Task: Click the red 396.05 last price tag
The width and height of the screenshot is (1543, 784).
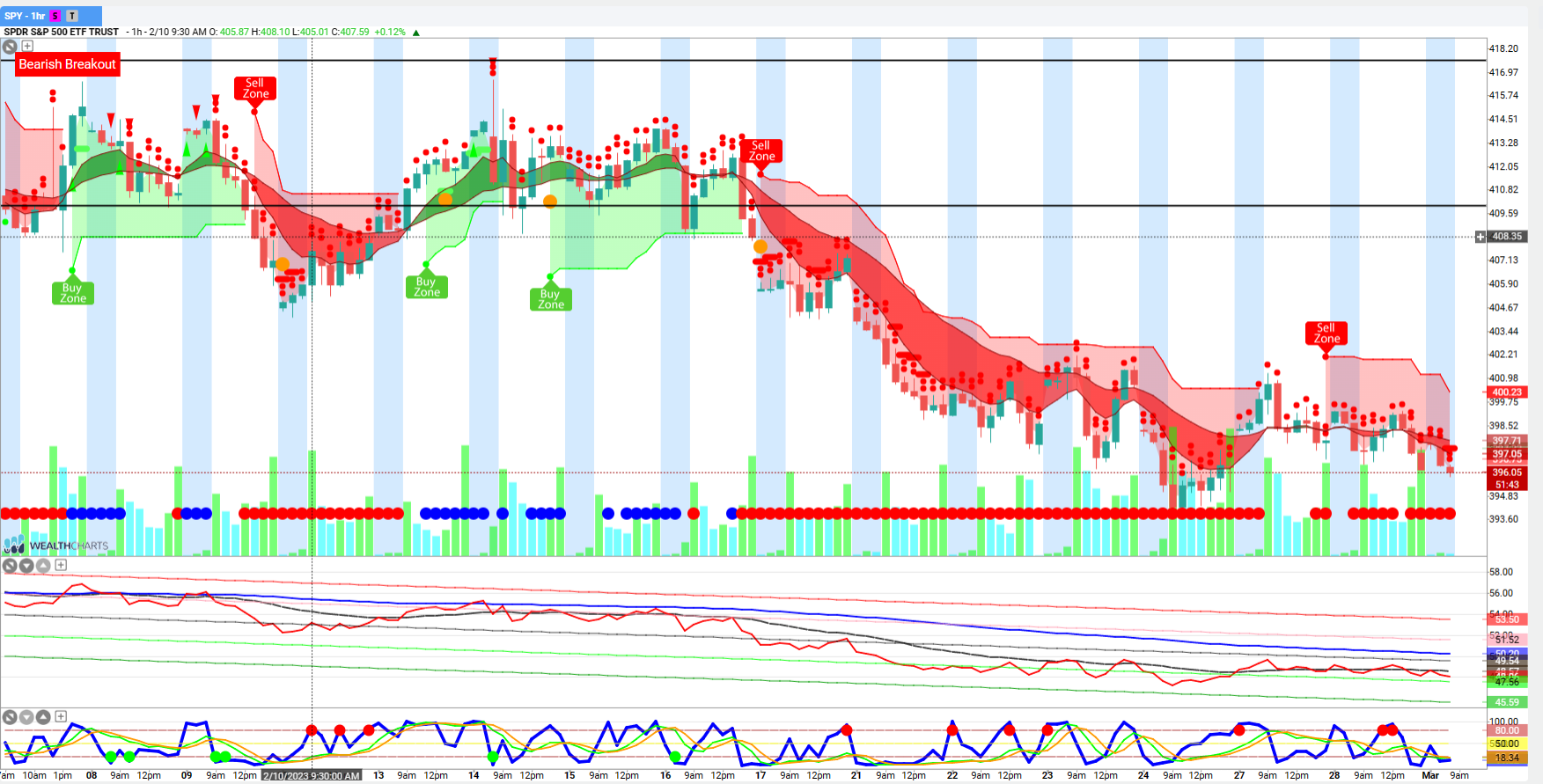Action: [x=1507, y=473]
